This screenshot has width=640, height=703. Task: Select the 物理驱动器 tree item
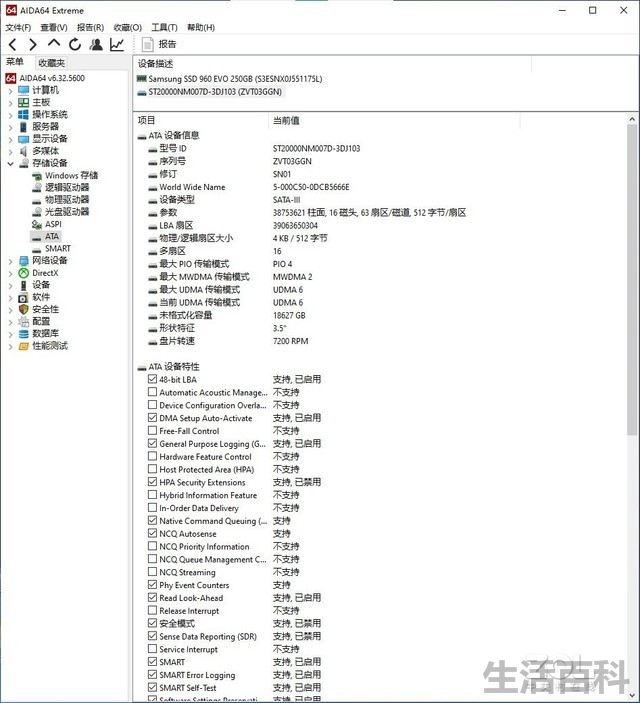(x=67, y=200)
